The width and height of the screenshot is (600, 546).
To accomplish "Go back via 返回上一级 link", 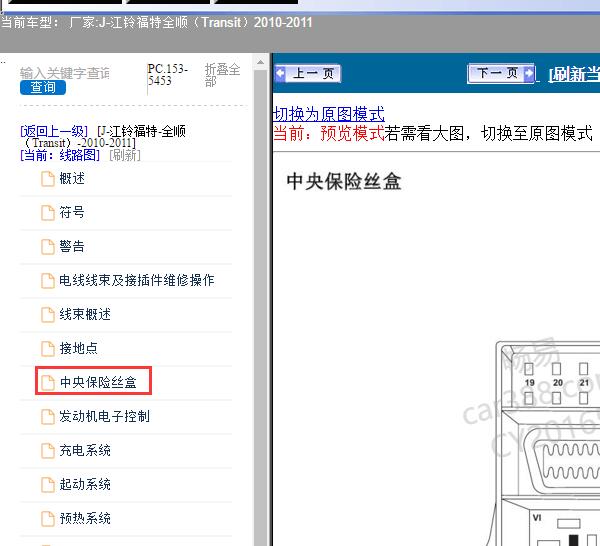I will coord(54,131).
